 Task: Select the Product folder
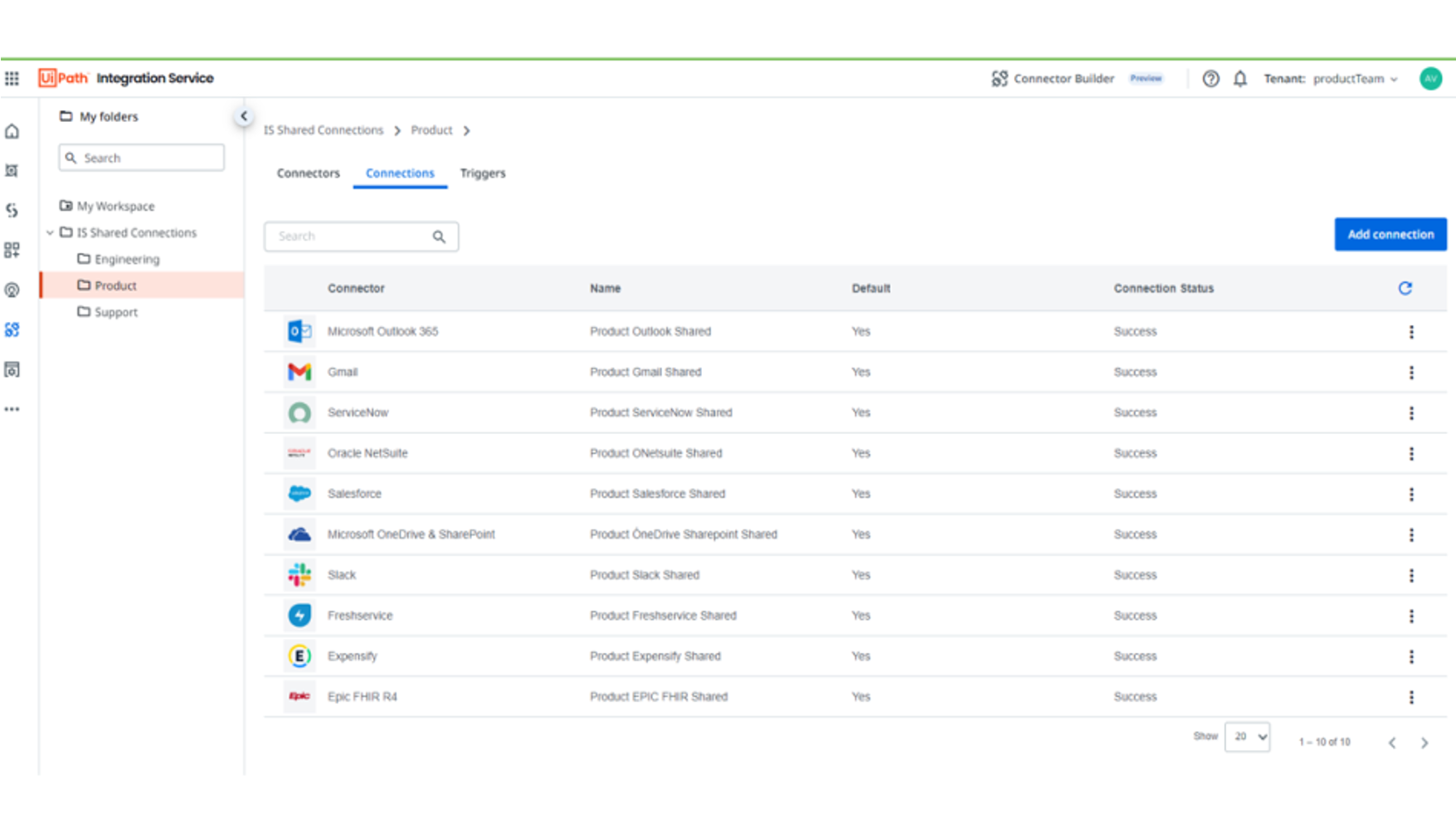[142, 285]
